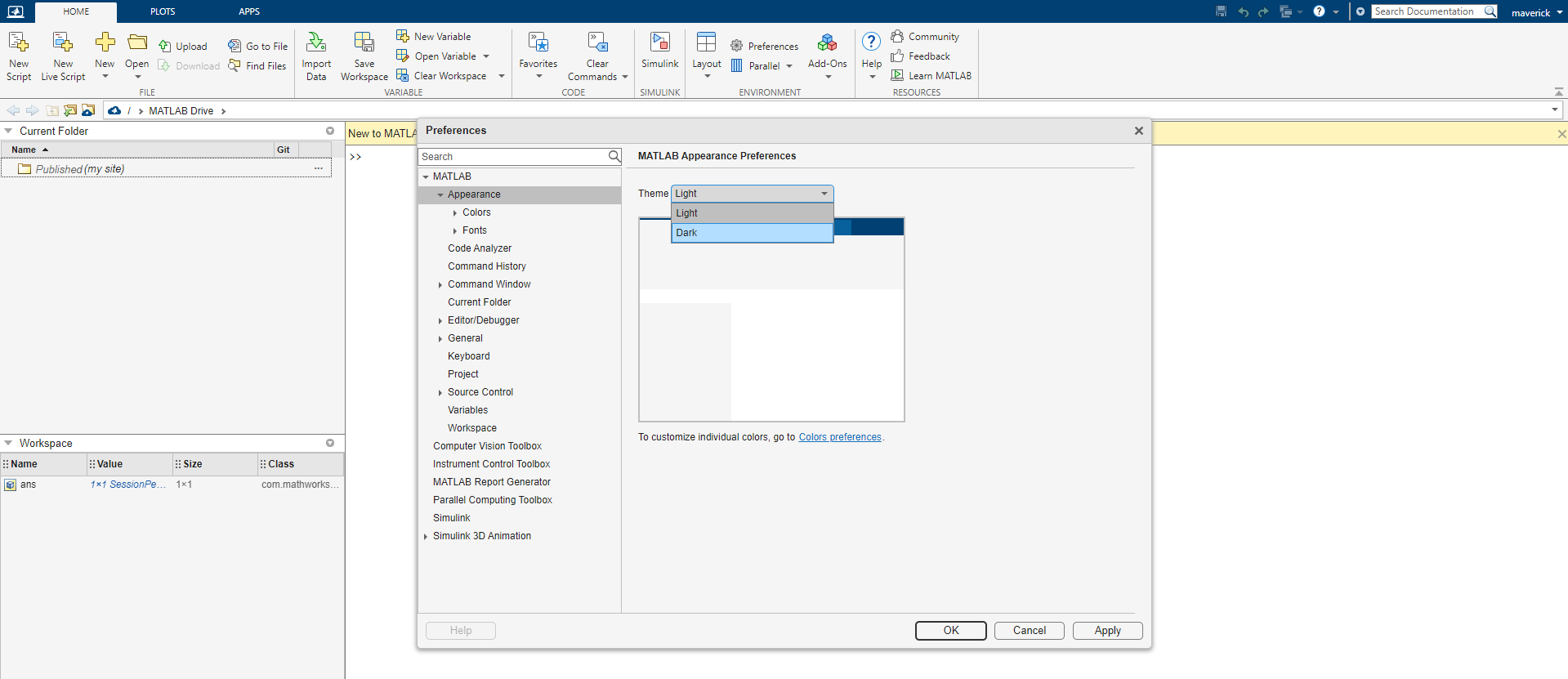Open the Theme dropdown combo box
This screenshot has height=679, width=1568.
pyautogui.click(x=752, y=194)
